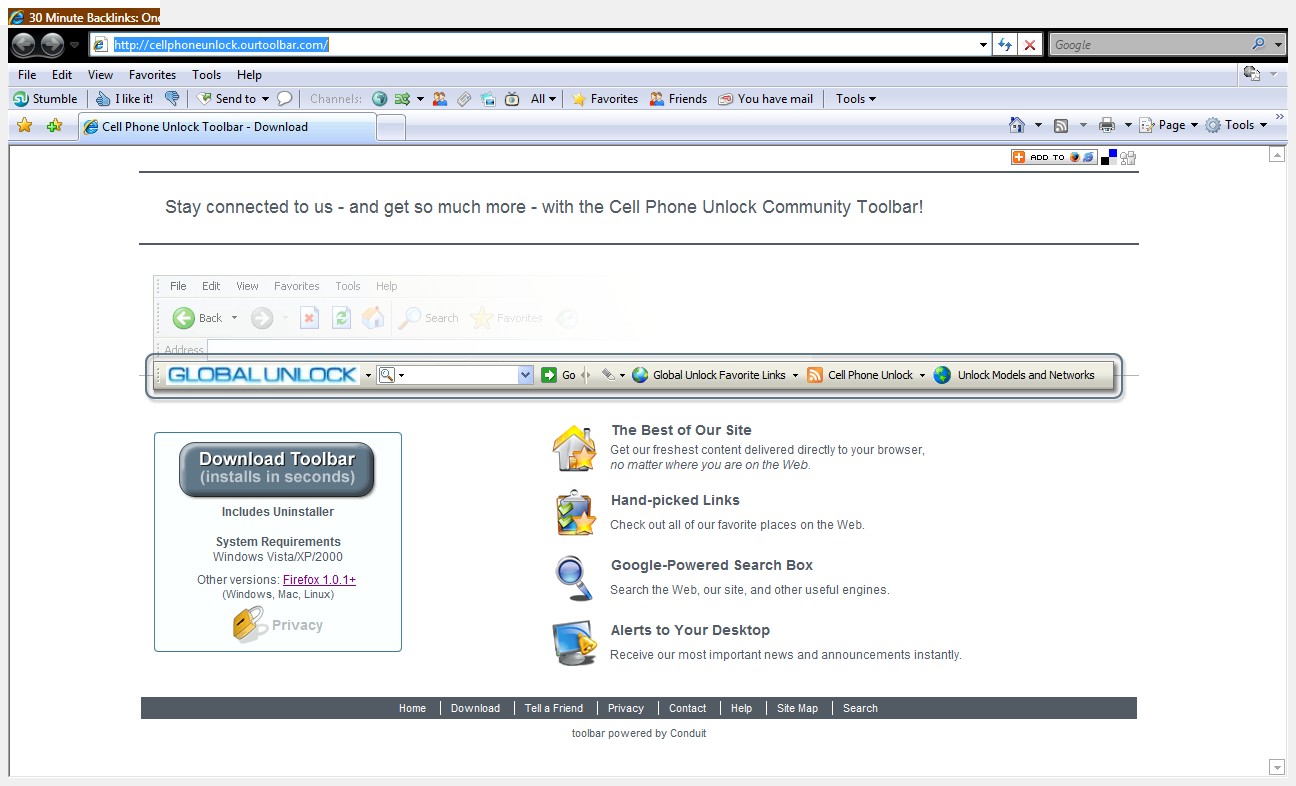Open the Help menu
Screen dimensions: 1296x786
(x=249, y=75)
